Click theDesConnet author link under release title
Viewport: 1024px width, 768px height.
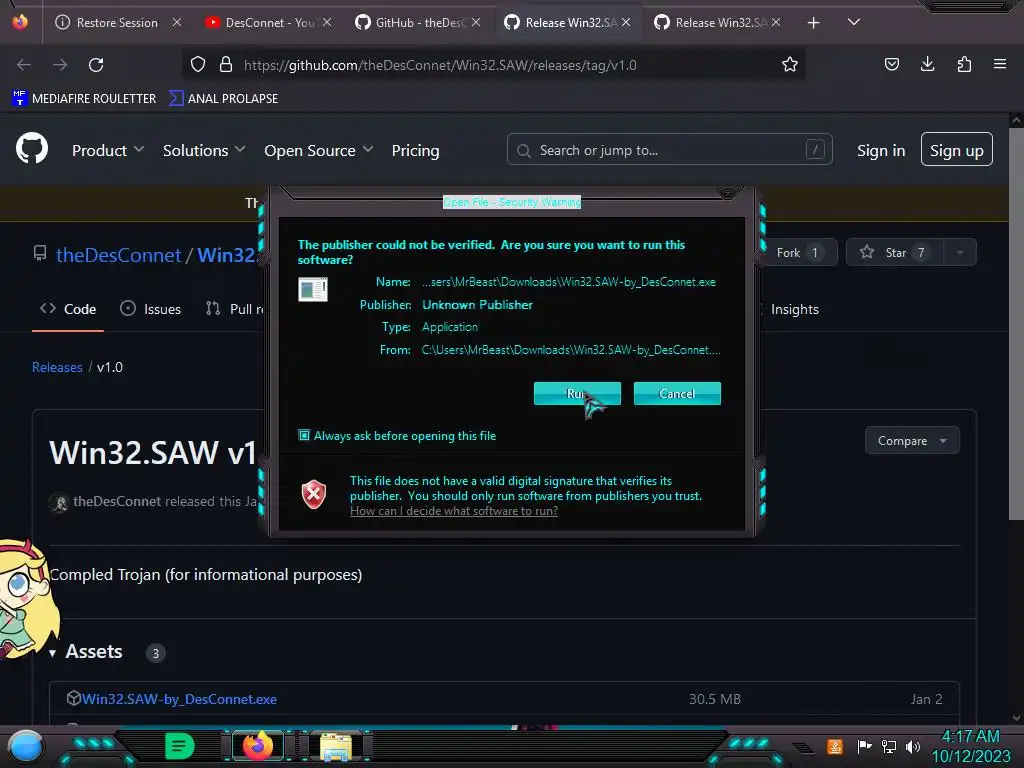click(117, 501)
